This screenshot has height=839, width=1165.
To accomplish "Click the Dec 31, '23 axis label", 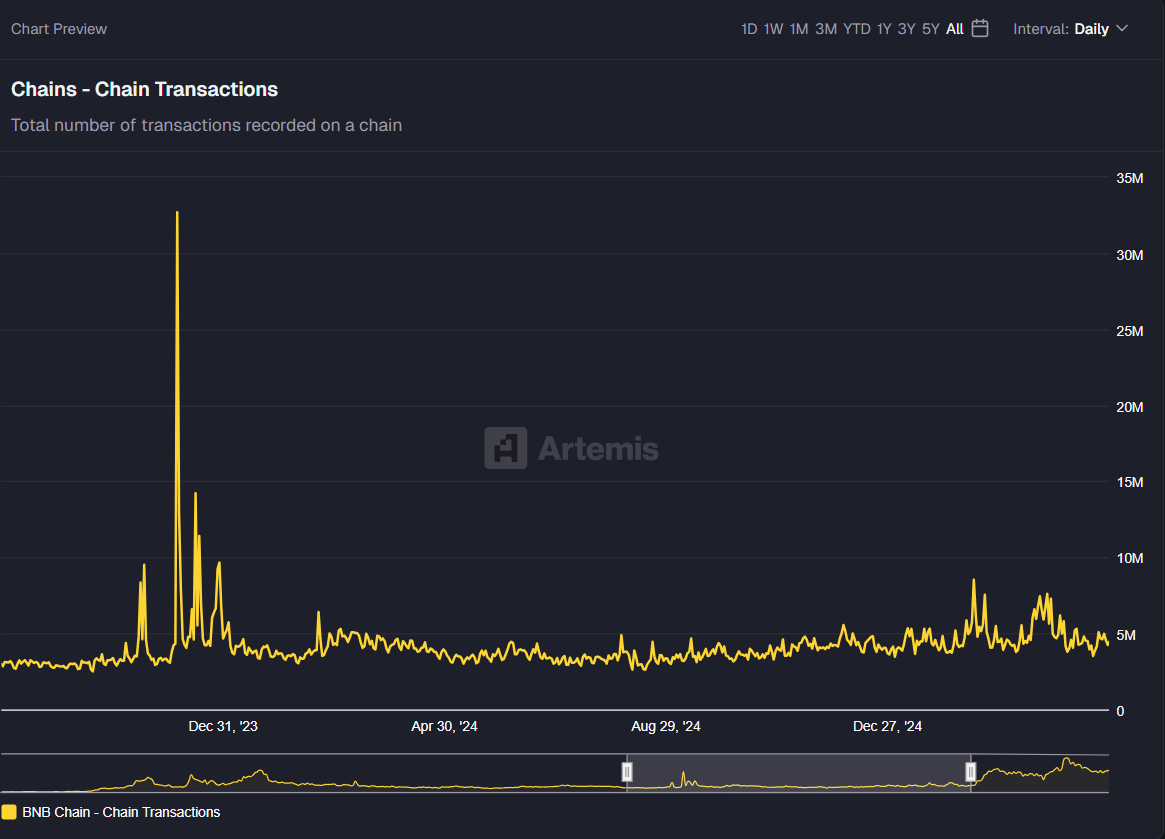I will click(x=222, y=726).
